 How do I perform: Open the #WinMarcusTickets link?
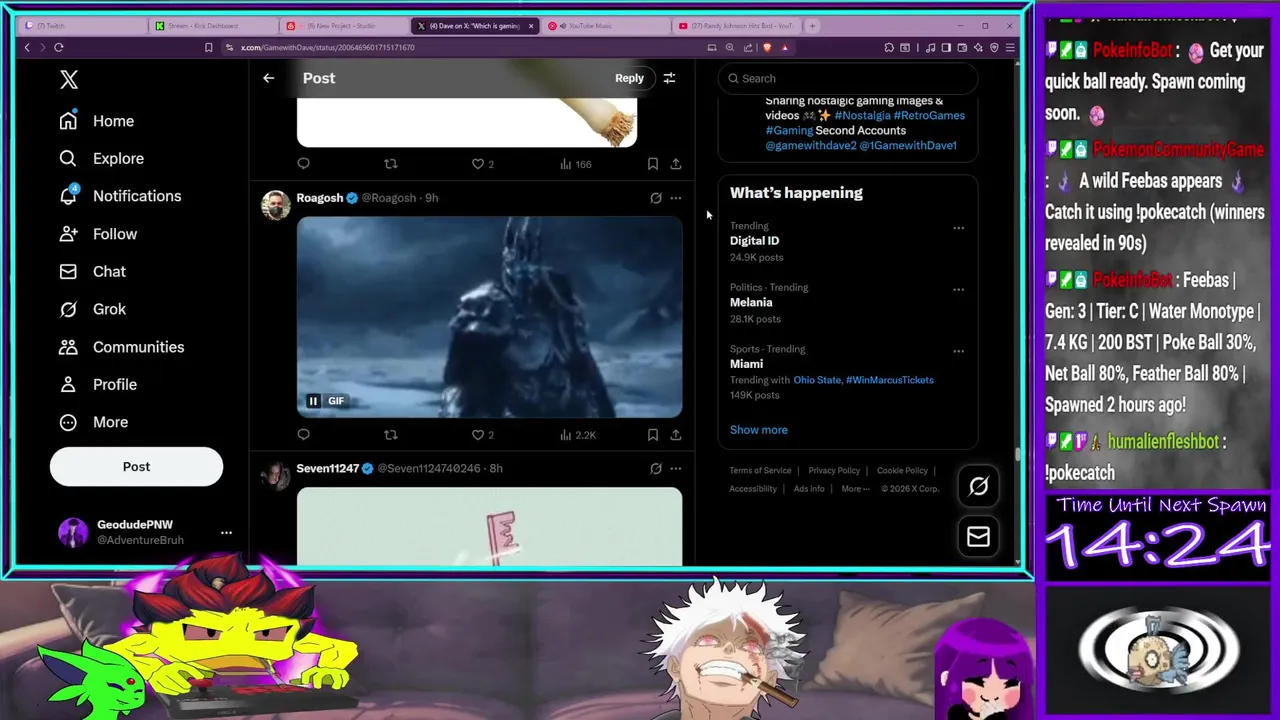(890, 380)
